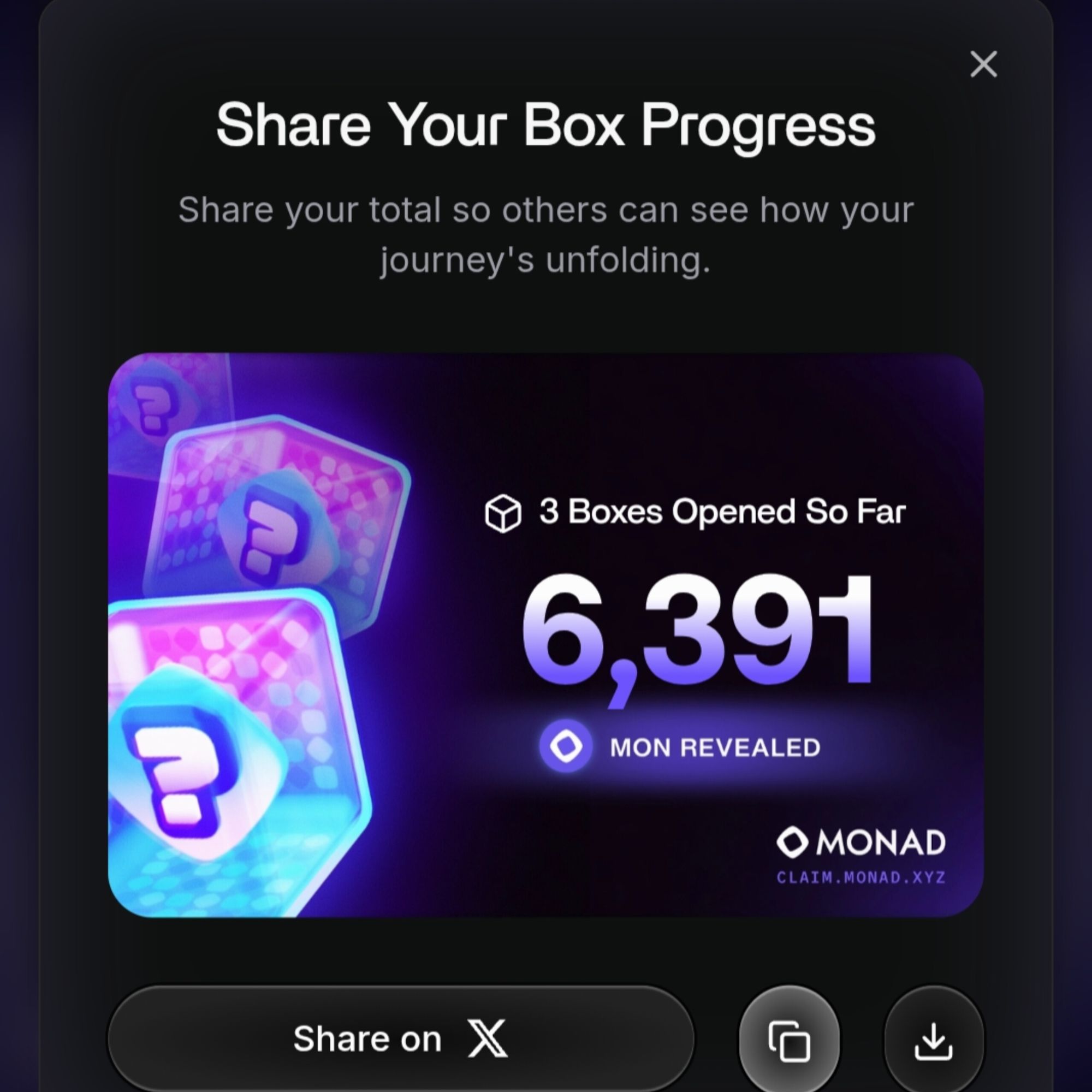Click the Monad diamond logo
The width and height of the screenshot is (1092, 1092).
click(x=792, y=842)
